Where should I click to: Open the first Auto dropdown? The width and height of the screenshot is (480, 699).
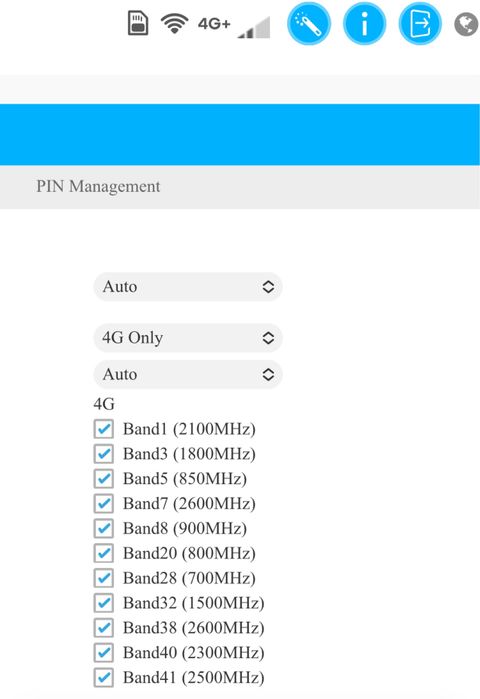point(188,287)
